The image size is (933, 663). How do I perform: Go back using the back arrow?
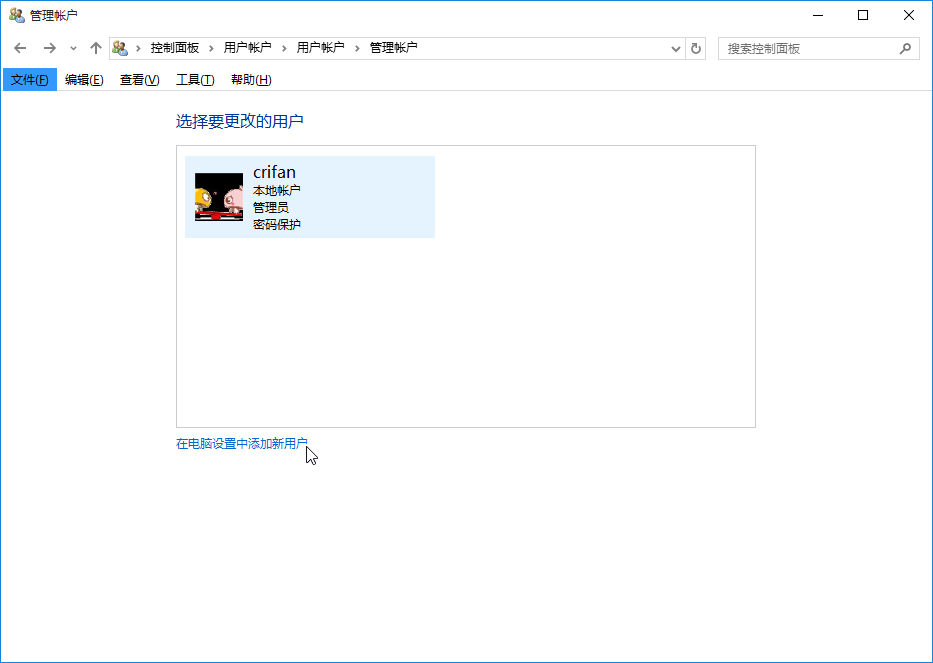20,48
